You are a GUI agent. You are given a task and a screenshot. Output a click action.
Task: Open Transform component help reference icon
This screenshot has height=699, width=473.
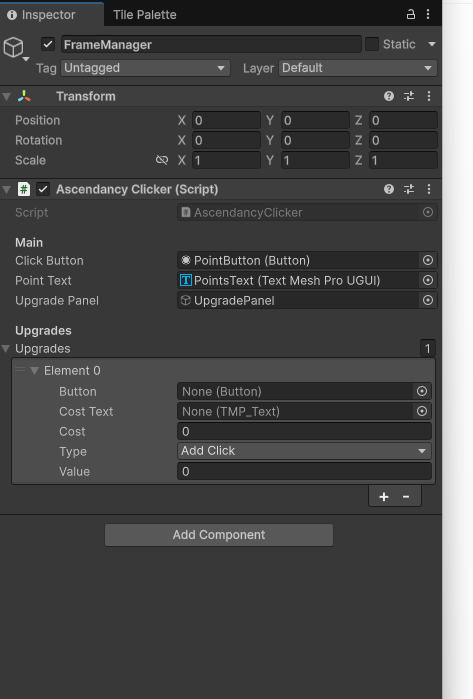click(389, 96)
